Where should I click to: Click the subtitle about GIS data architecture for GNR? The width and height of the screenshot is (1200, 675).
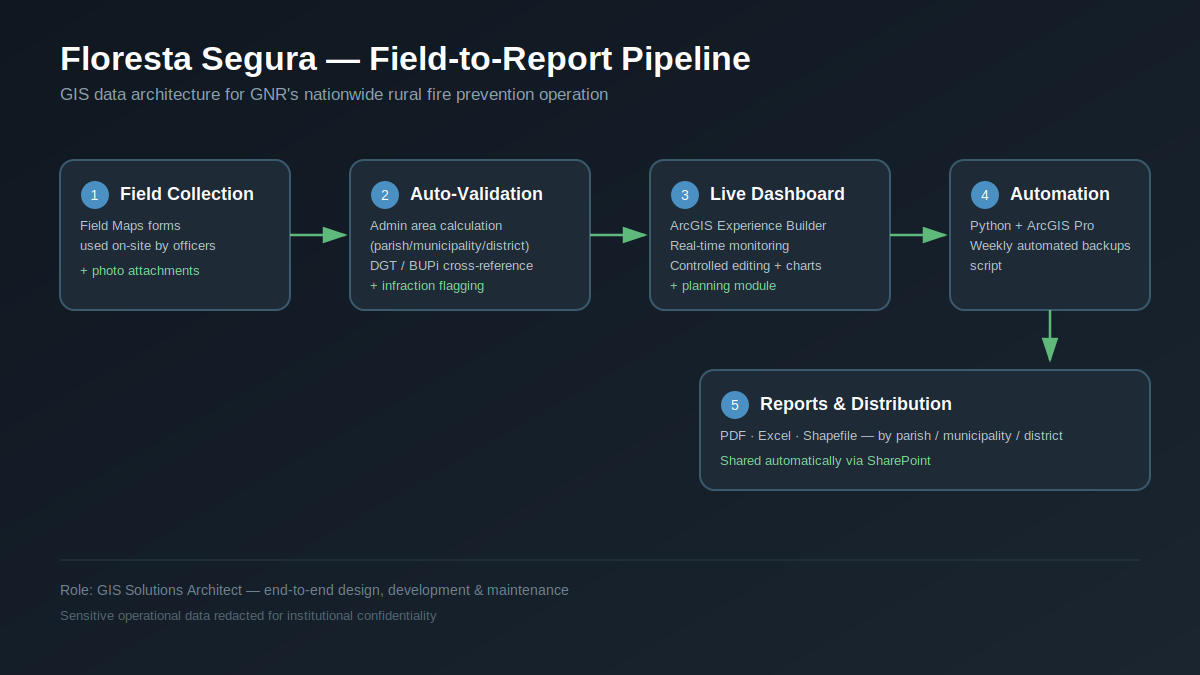tap(334, 95)
